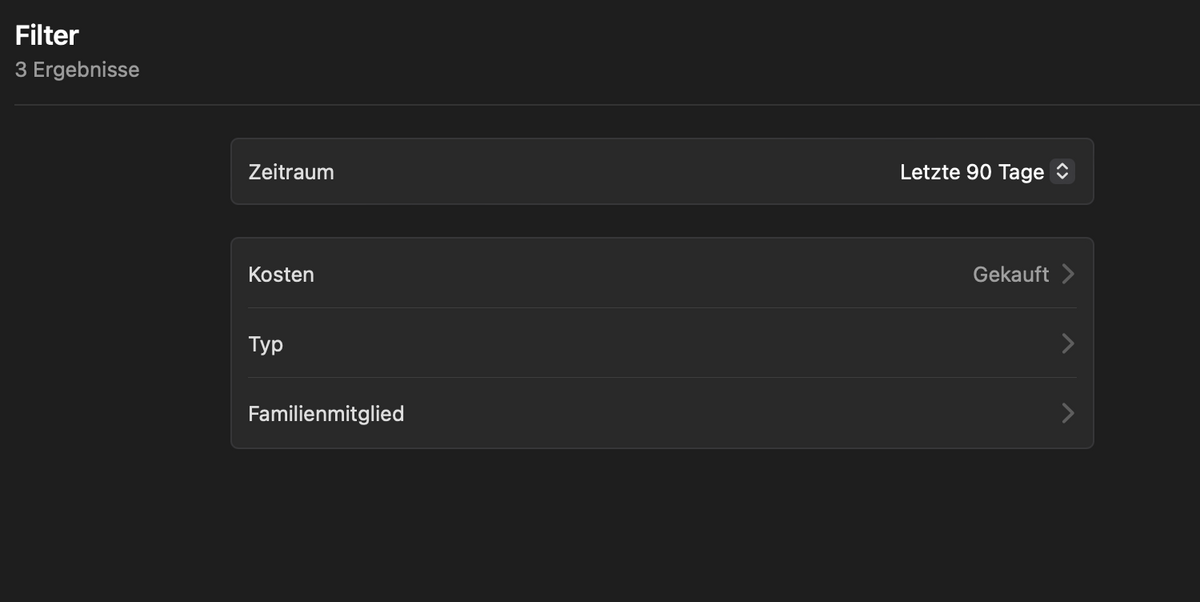Click empty middle of the Zeitraum row

point(615,172)
